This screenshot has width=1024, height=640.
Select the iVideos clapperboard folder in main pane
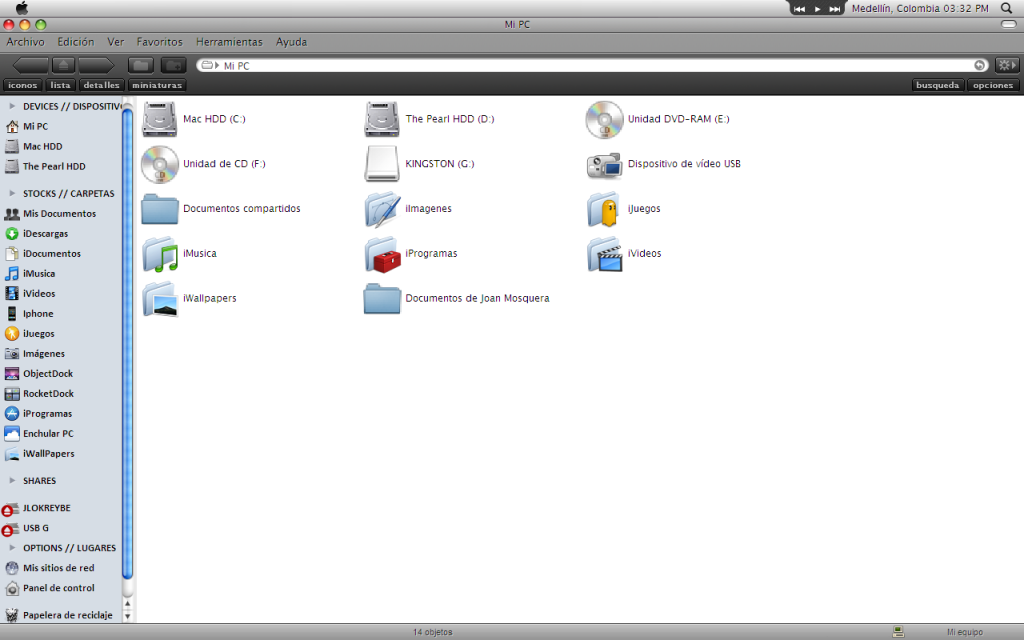624,253
